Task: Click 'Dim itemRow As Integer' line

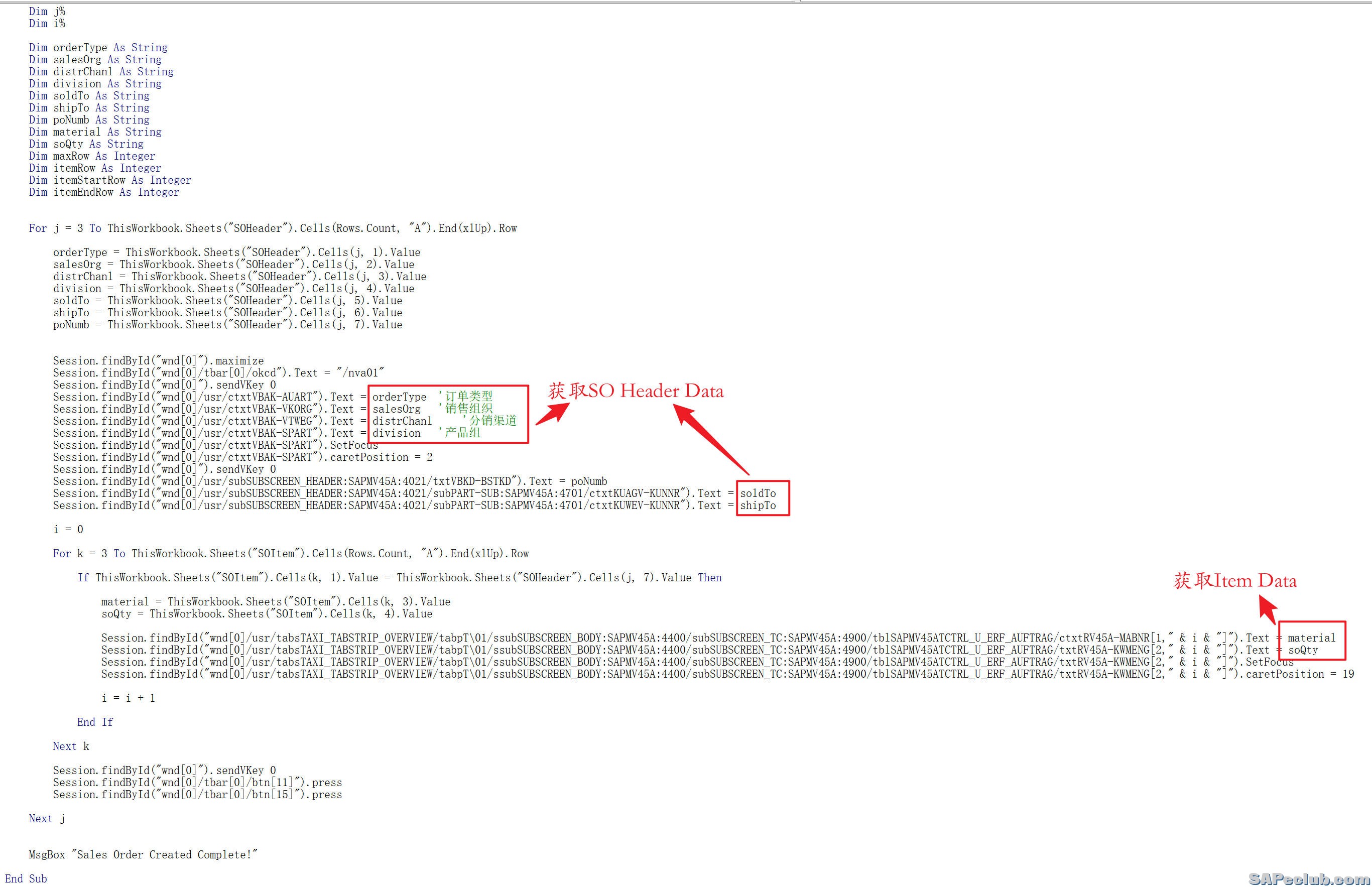Action: click(x=95, y=169)
